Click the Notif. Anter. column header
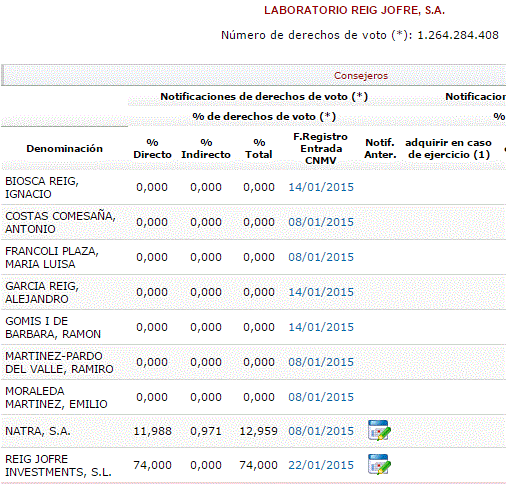506x486 pixels. coord(380,148)
